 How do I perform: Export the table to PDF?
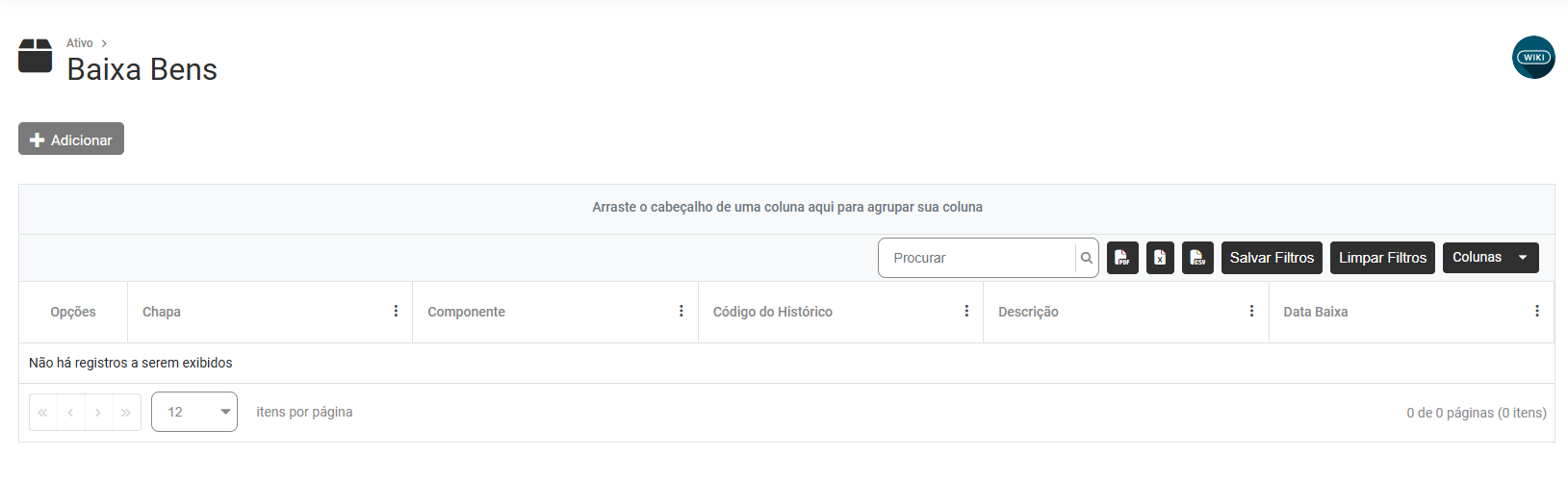tap(1122, 258)
